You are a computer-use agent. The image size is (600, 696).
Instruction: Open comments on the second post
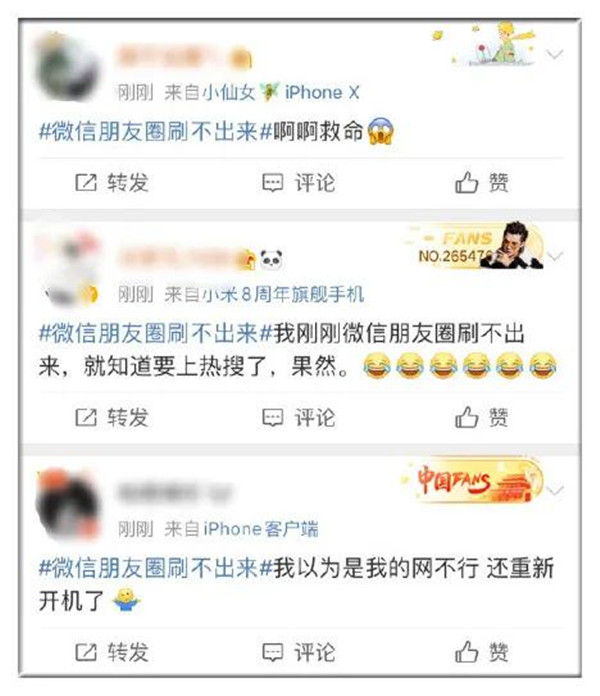click(299, 417)
